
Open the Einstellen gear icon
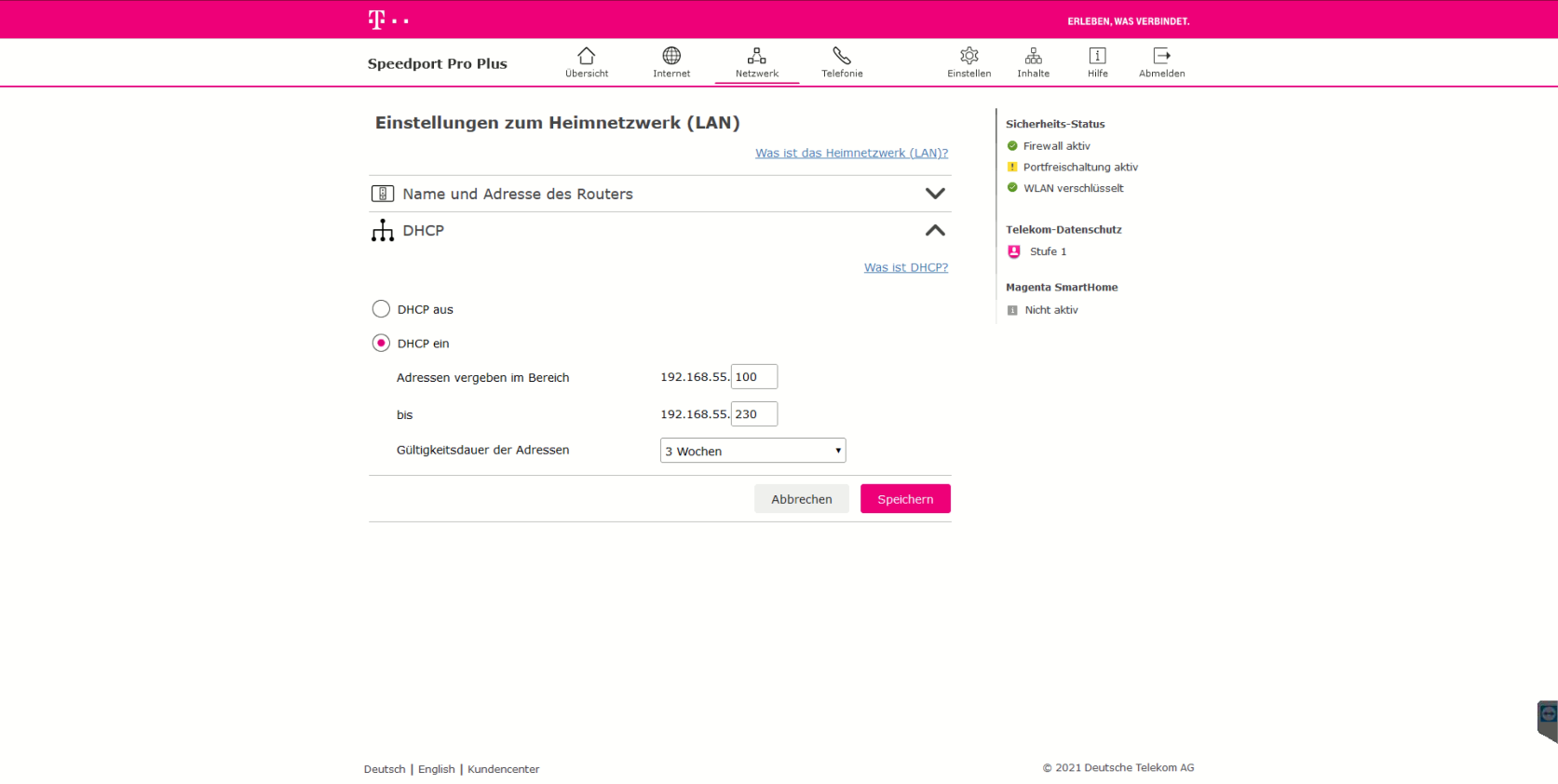pos(969,56)
